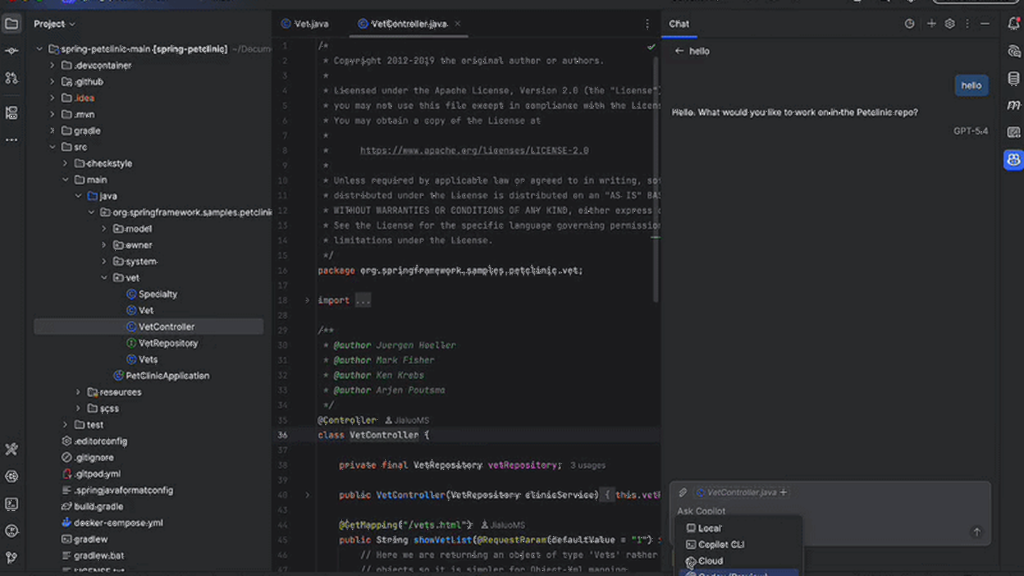Screen dimensions: 1024x576
Task: Show more tool windows ellipsis in left stripe
Action: tap(12, 140)
